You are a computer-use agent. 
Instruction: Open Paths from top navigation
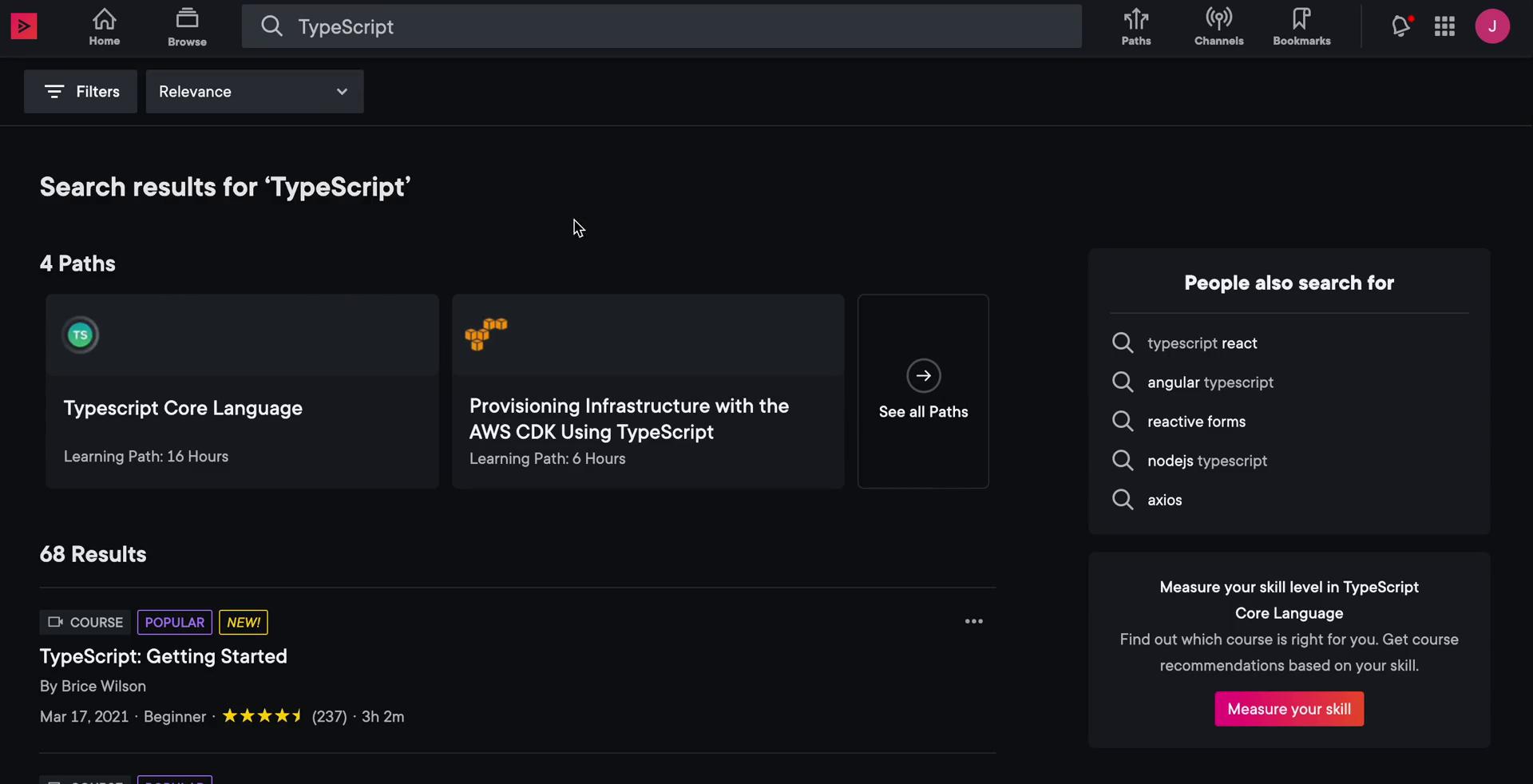click(x=1136, y=26)
